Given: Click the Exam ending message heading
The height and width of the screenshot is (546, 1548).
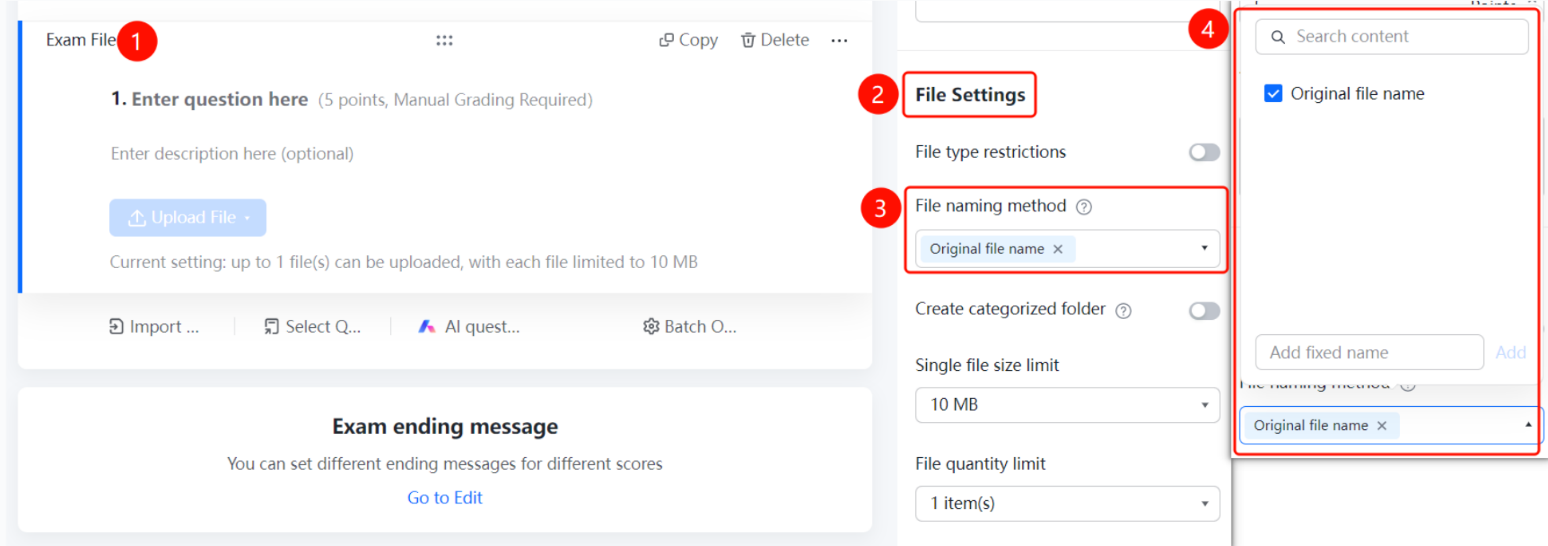Looking at the screenshot, I should coord(445,427).
